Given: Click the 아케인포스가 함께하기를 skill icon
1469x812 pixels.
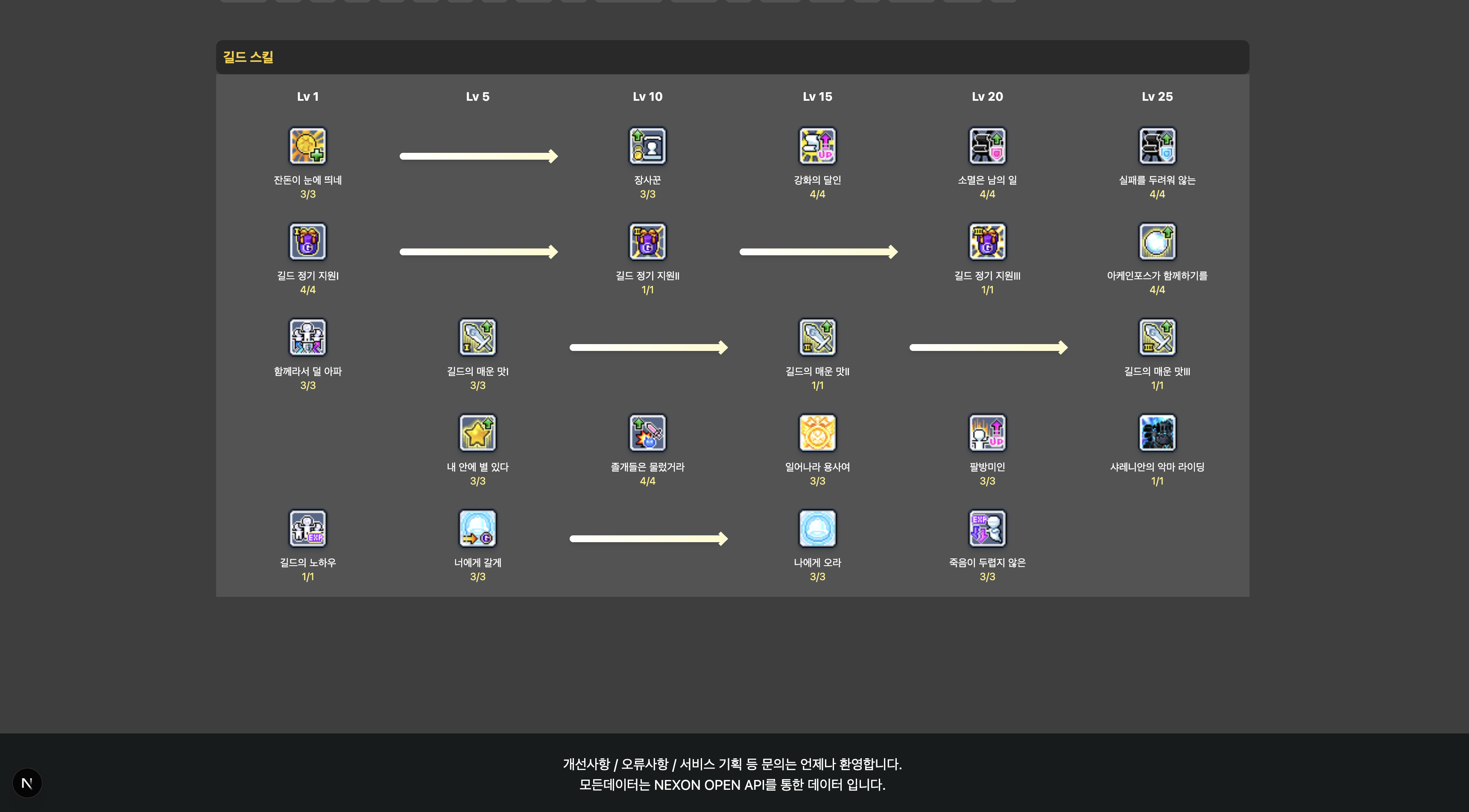Looking at the screenshot, I should coord(1157,241).
